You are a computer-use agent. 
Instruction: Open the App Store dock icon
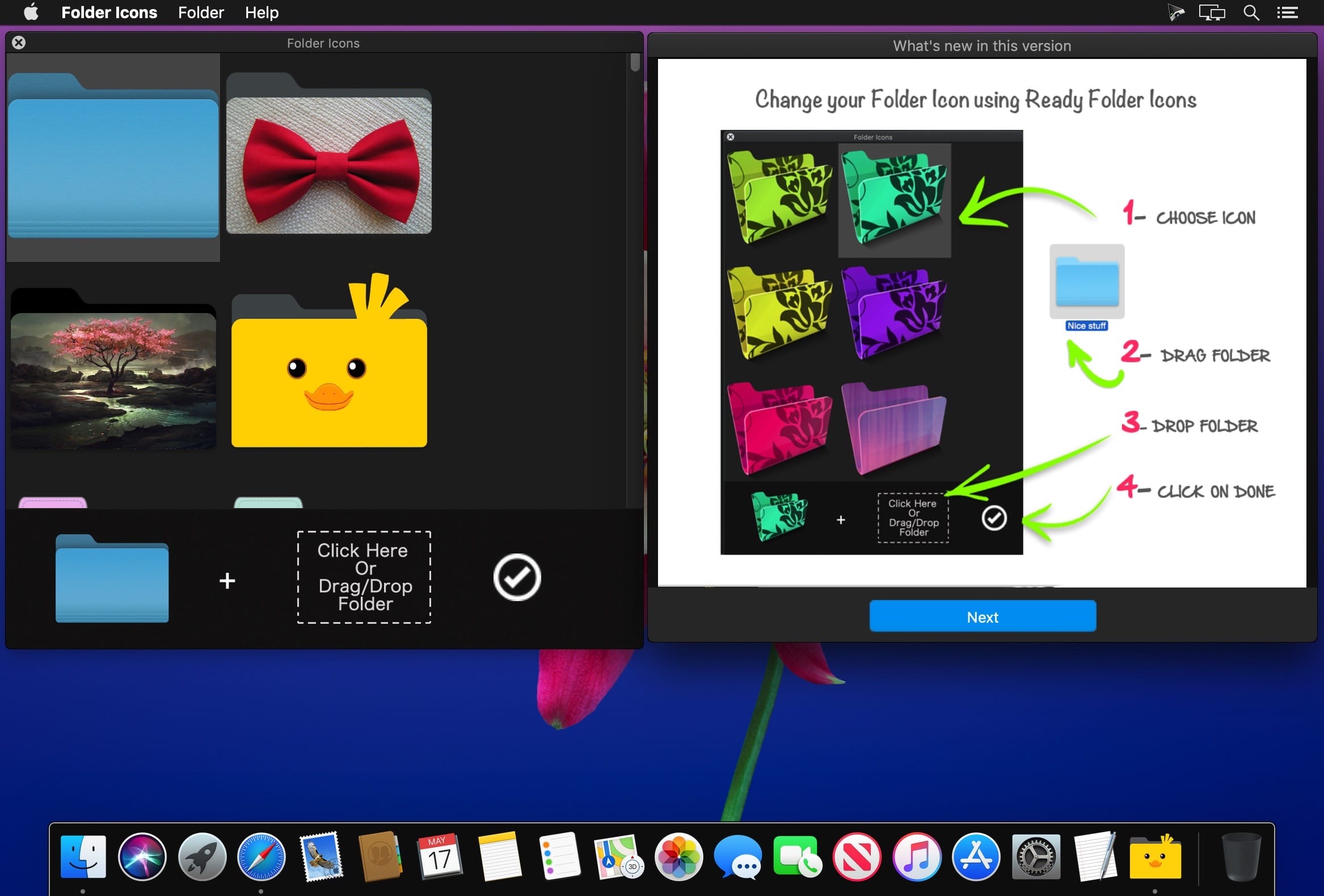pyautogui.click(x=975, y=856)
